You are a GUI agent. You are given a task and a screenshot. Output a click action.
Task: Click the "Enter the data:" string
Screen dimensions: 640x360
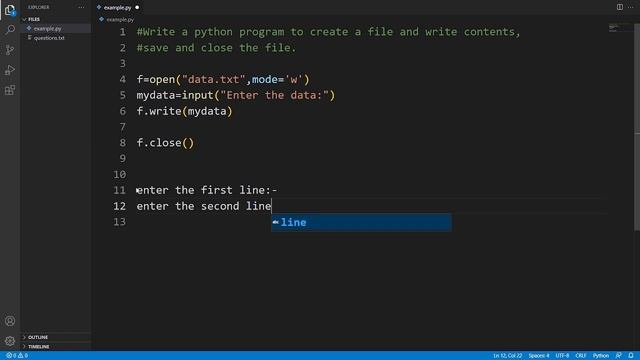tap(275, 95)
